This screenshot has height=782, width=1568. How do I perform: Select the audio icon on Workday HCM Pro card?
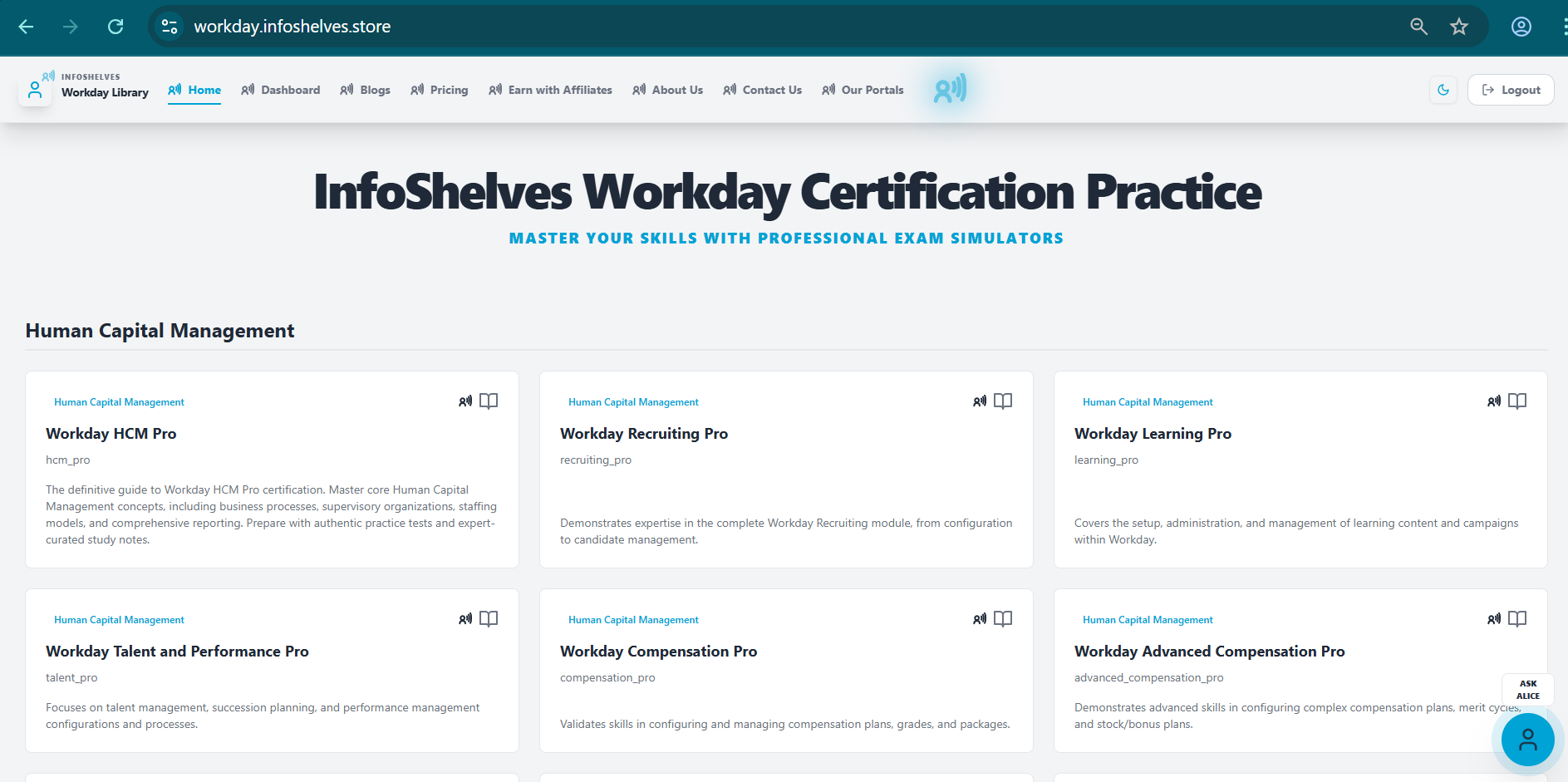[x=465, y=401]
